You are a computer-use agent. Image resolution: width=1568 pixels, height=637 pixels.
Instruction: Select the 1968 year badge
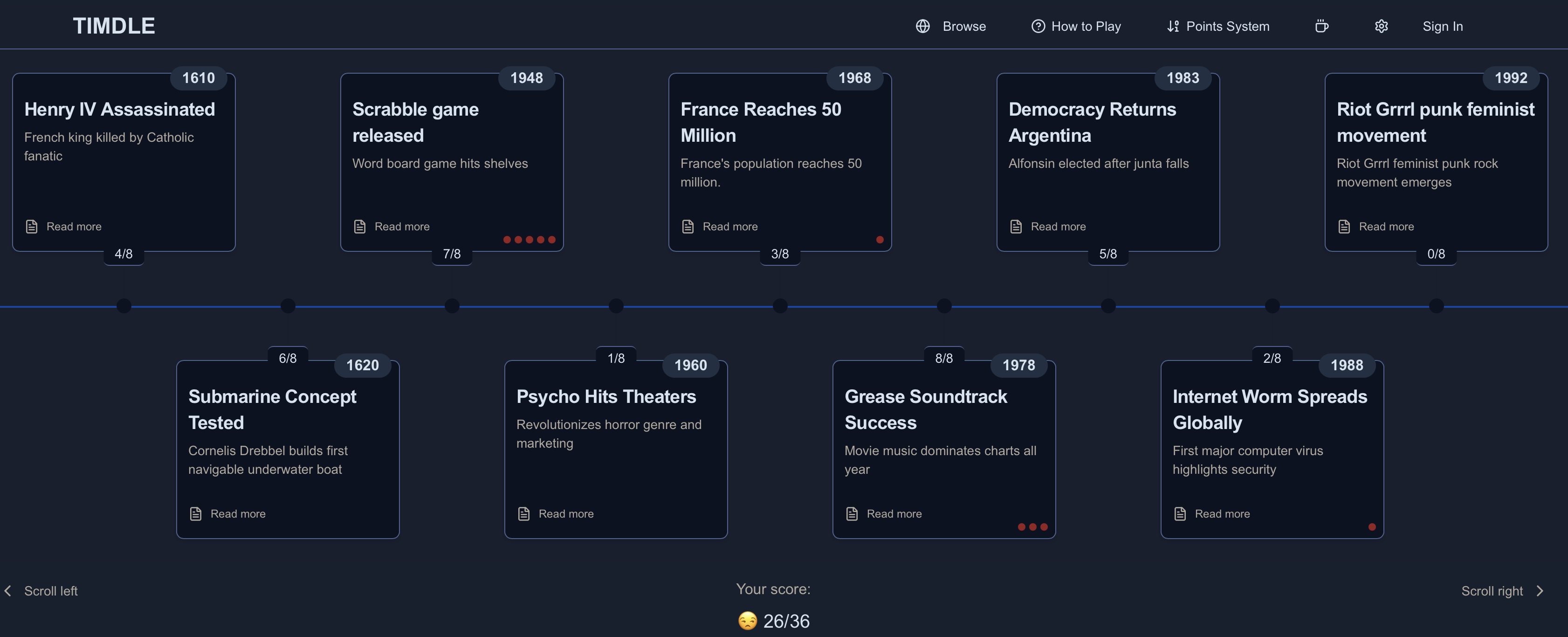(x=854, y=78)
